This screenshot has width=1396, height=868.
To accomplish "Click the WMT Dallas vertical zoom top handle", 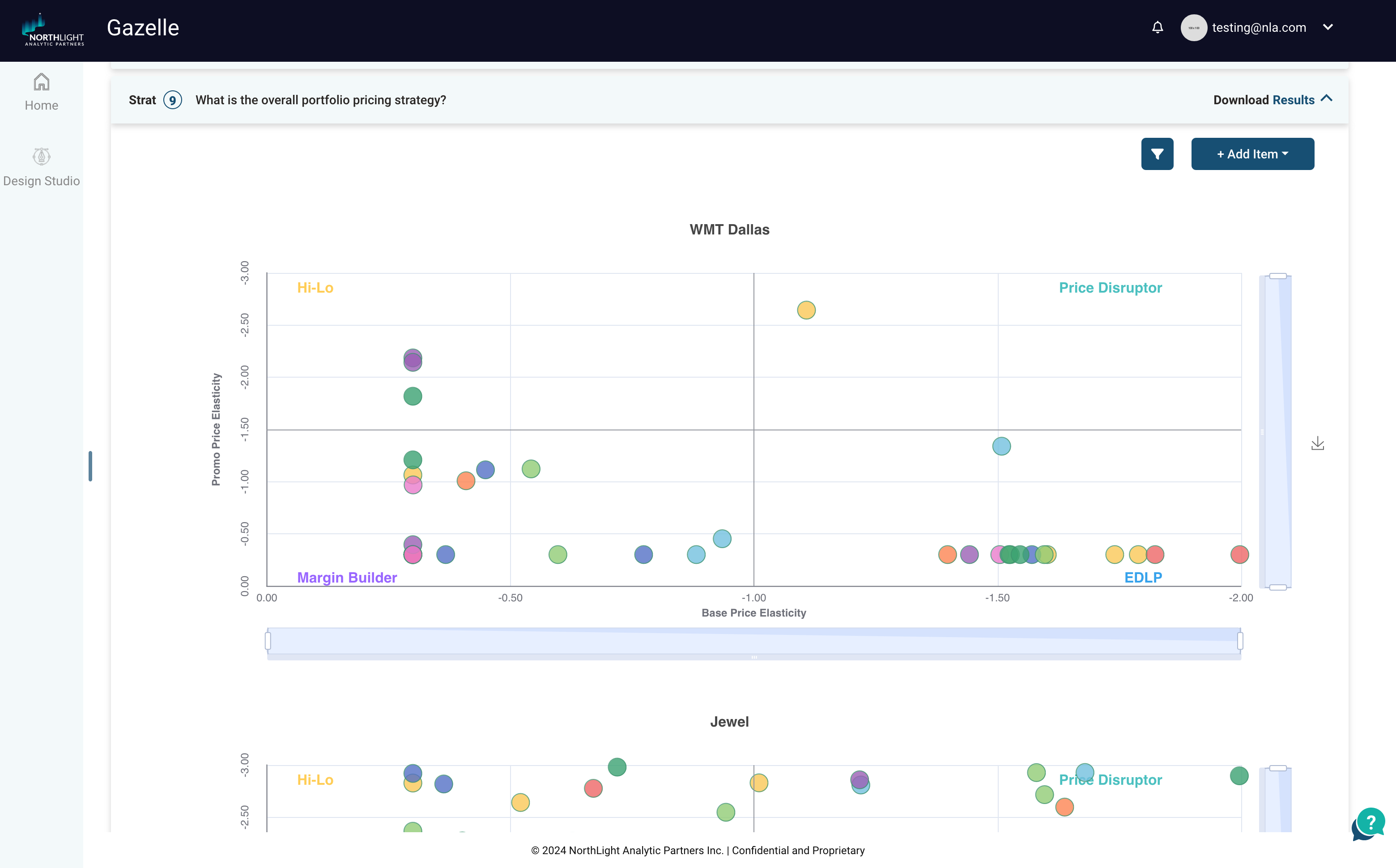I will click(x=1277, y=276).
